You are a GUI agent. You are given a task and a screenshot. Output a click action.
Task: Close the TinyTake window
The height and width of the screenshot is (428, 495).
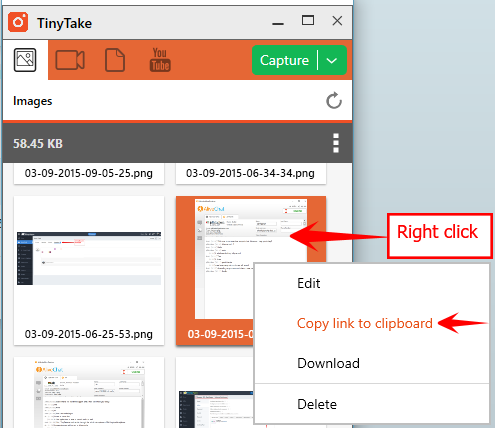coord(337,21)
